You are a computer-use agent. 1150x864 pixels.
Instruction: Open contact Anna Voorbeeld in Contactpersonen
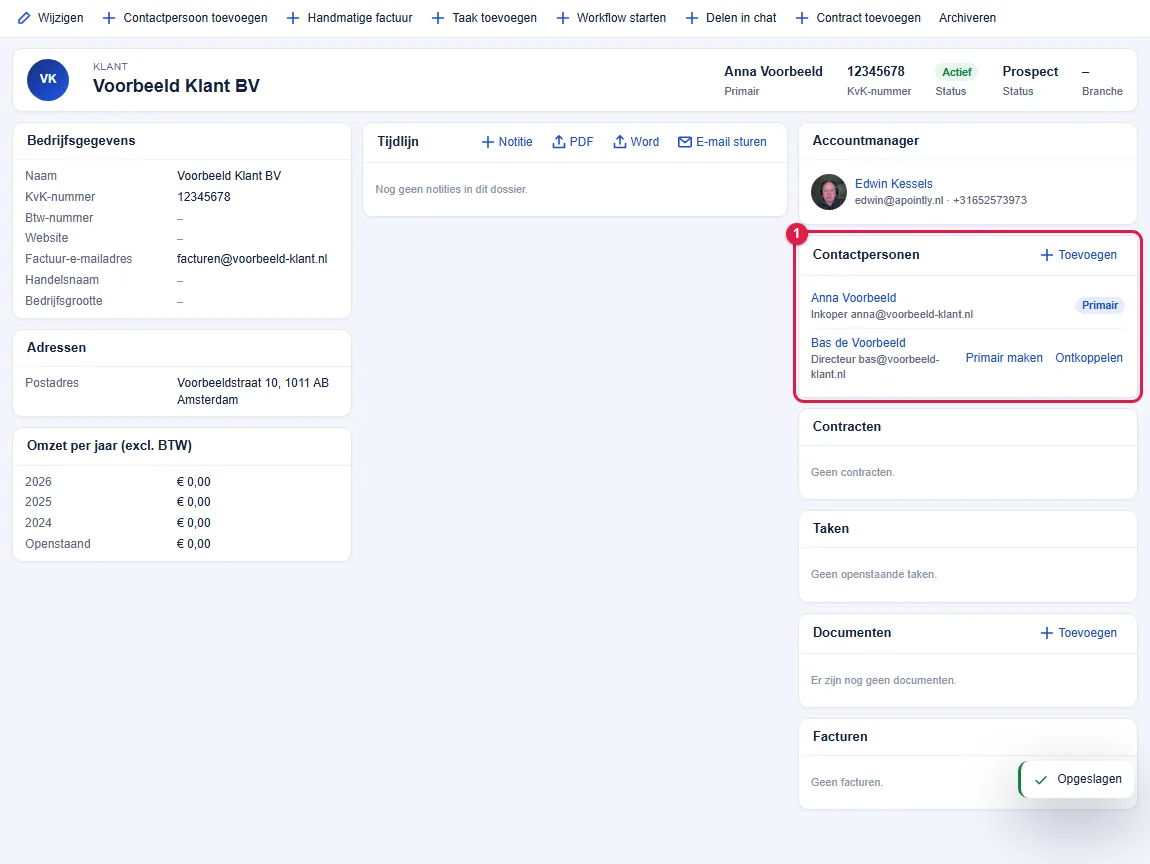[853, 298]
